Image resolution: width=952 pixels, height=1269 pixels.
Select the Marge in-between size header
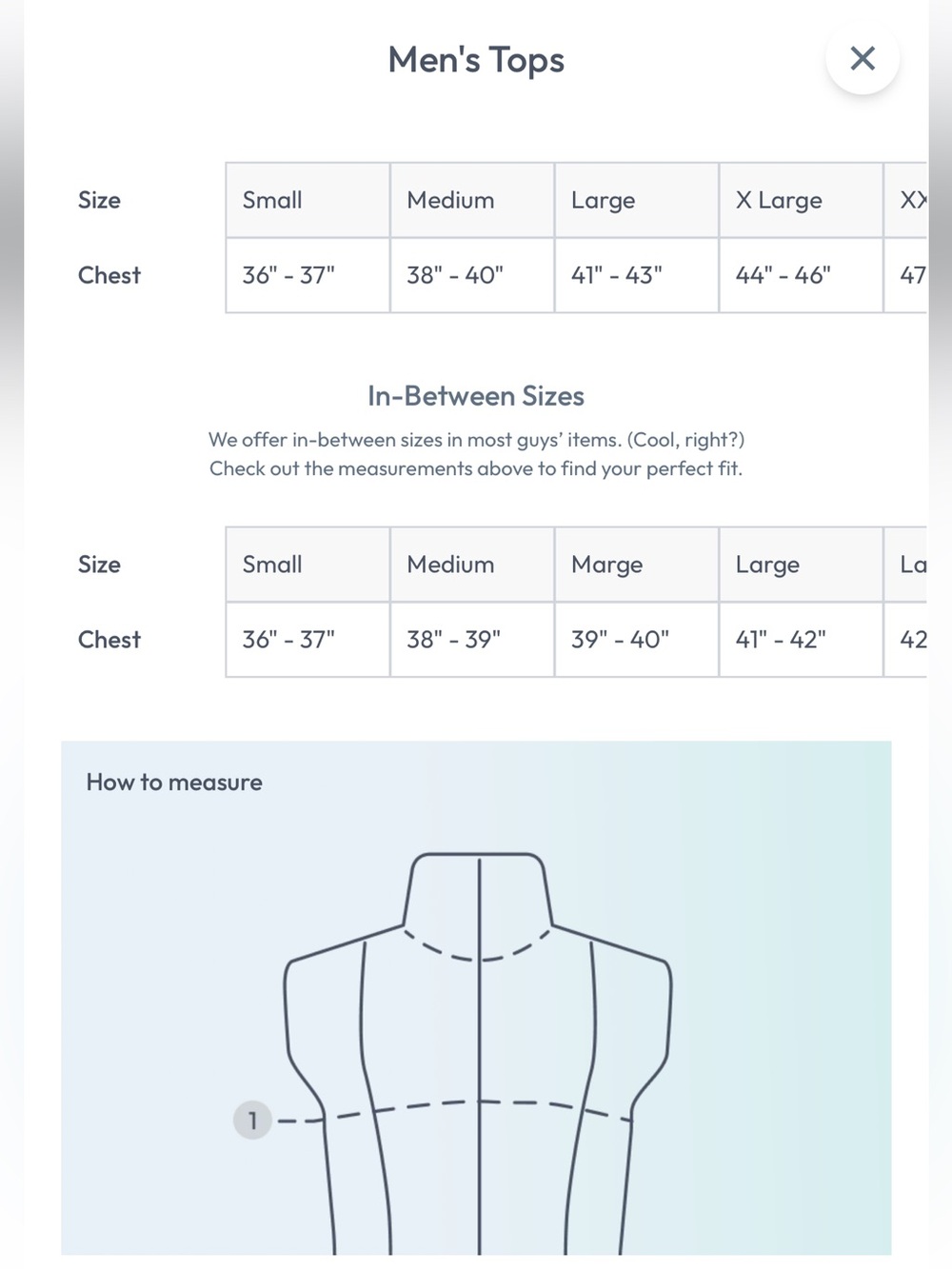pos(637,565)
